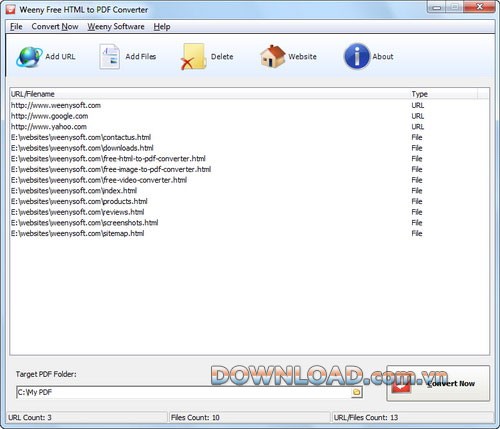Click the Add URL toolbar label

point(60,57)
